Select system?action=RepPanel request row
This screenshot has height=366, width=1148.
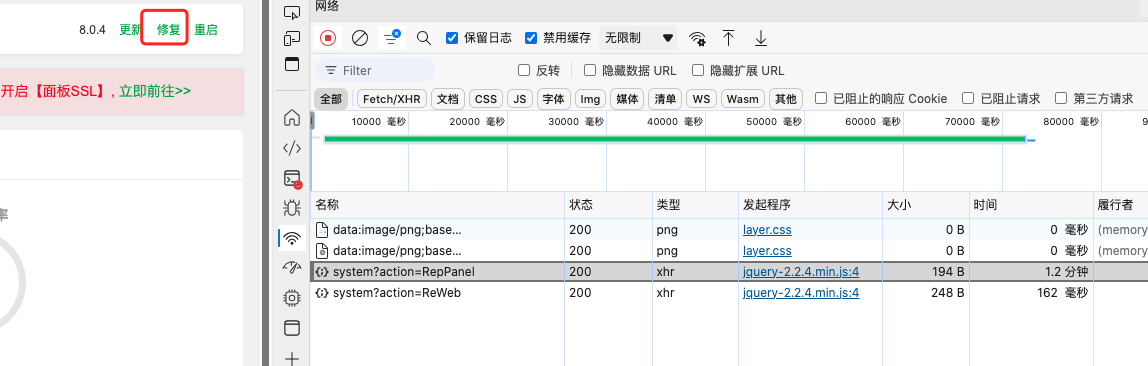[729, 272]
